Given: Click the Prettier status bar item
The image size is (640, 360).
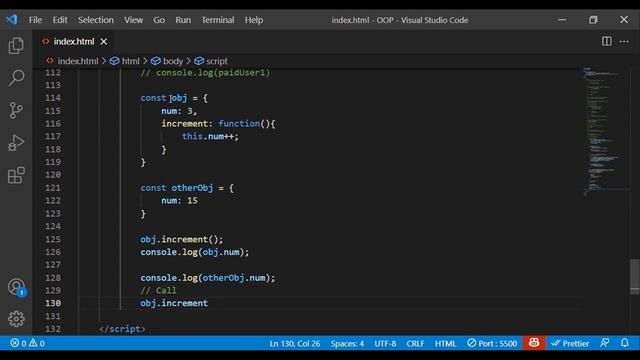Looking at the screenshot, I should (570, 343).
